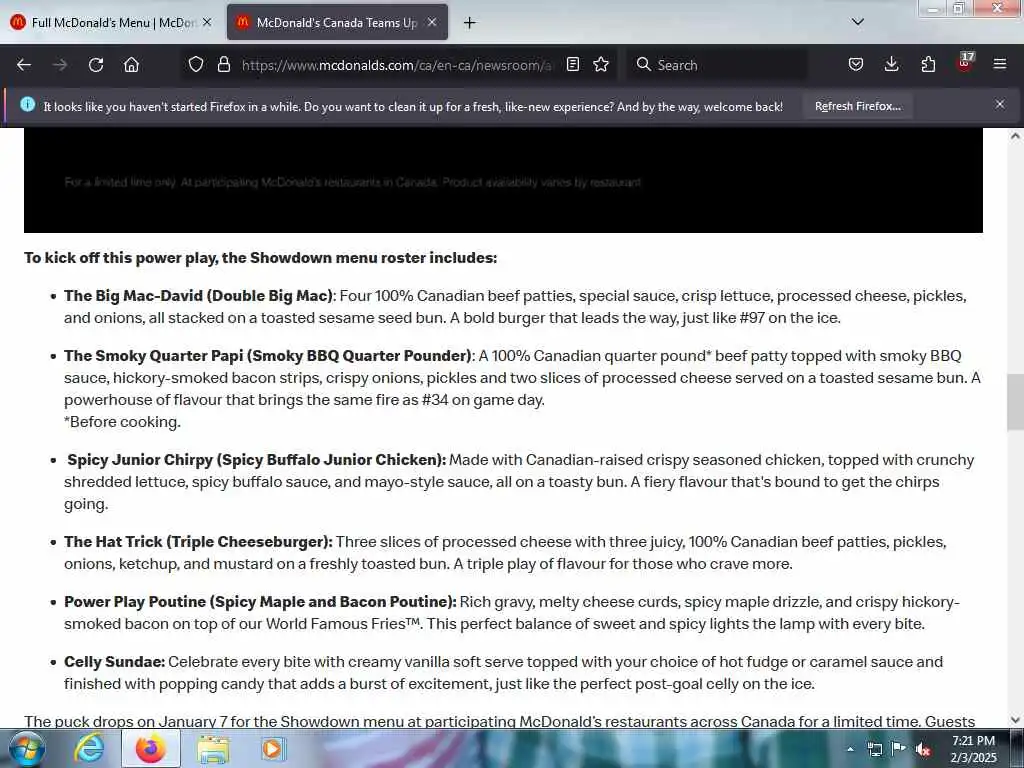The image size is (1024, 768).
Task: Bookmark this page with the star
Action: coord(601,64)
